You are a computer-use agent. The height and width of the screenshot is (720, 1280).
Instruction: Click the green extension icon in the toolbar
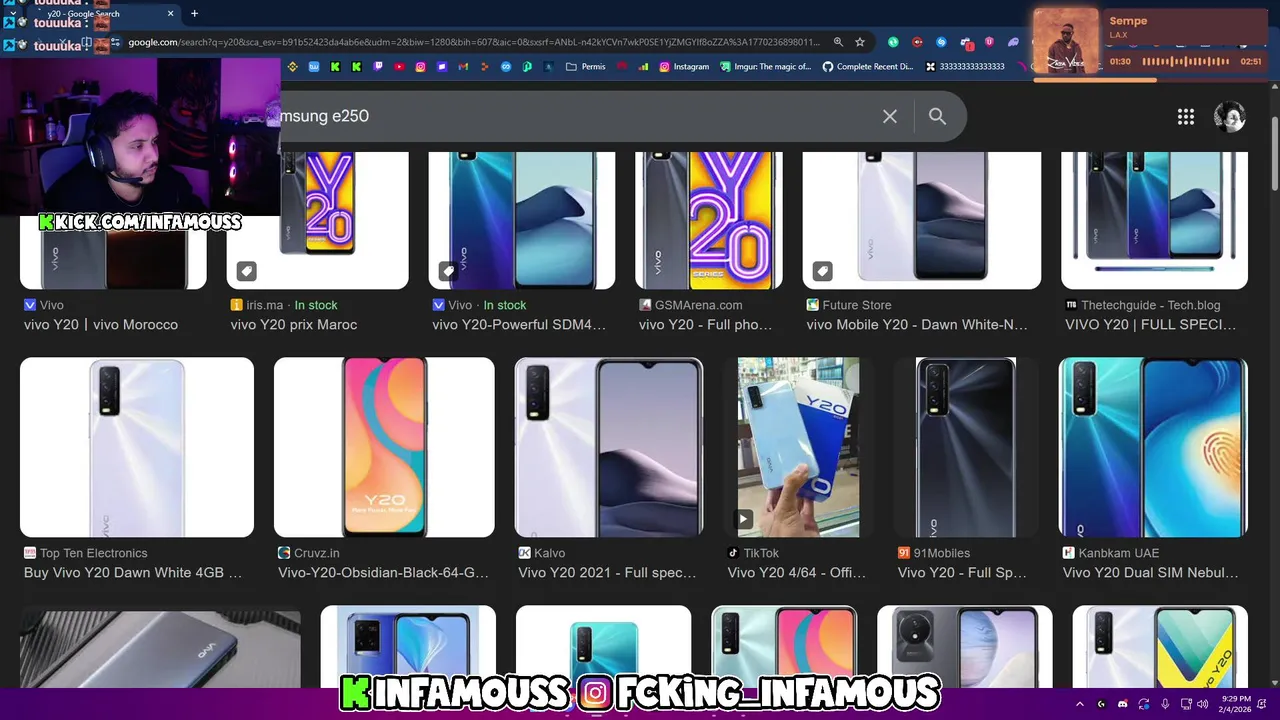click(x=893, y=42)
